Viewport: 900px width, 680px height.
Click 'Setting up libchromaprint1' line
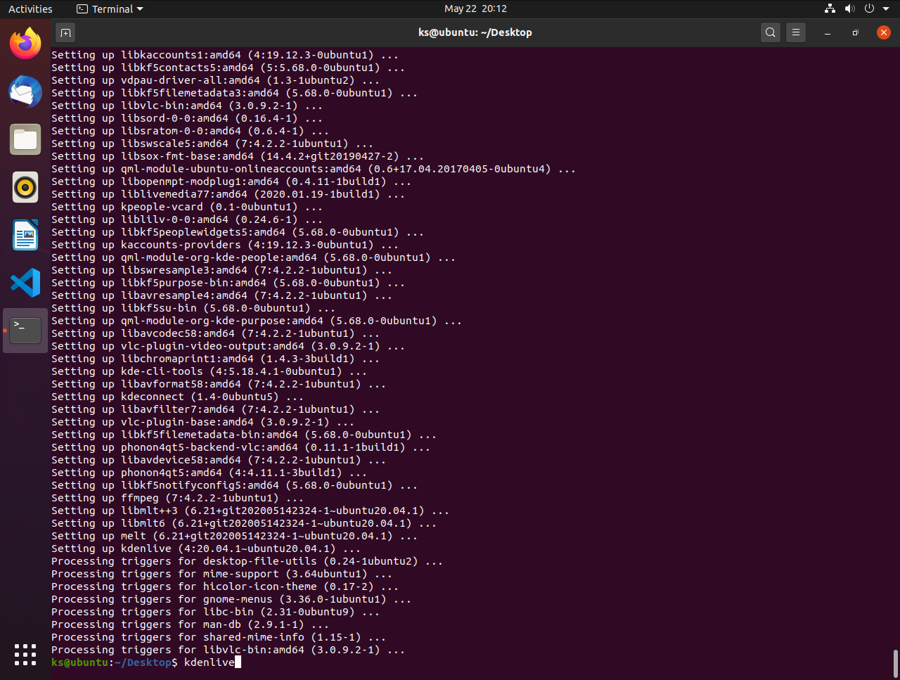pos(215,359)
